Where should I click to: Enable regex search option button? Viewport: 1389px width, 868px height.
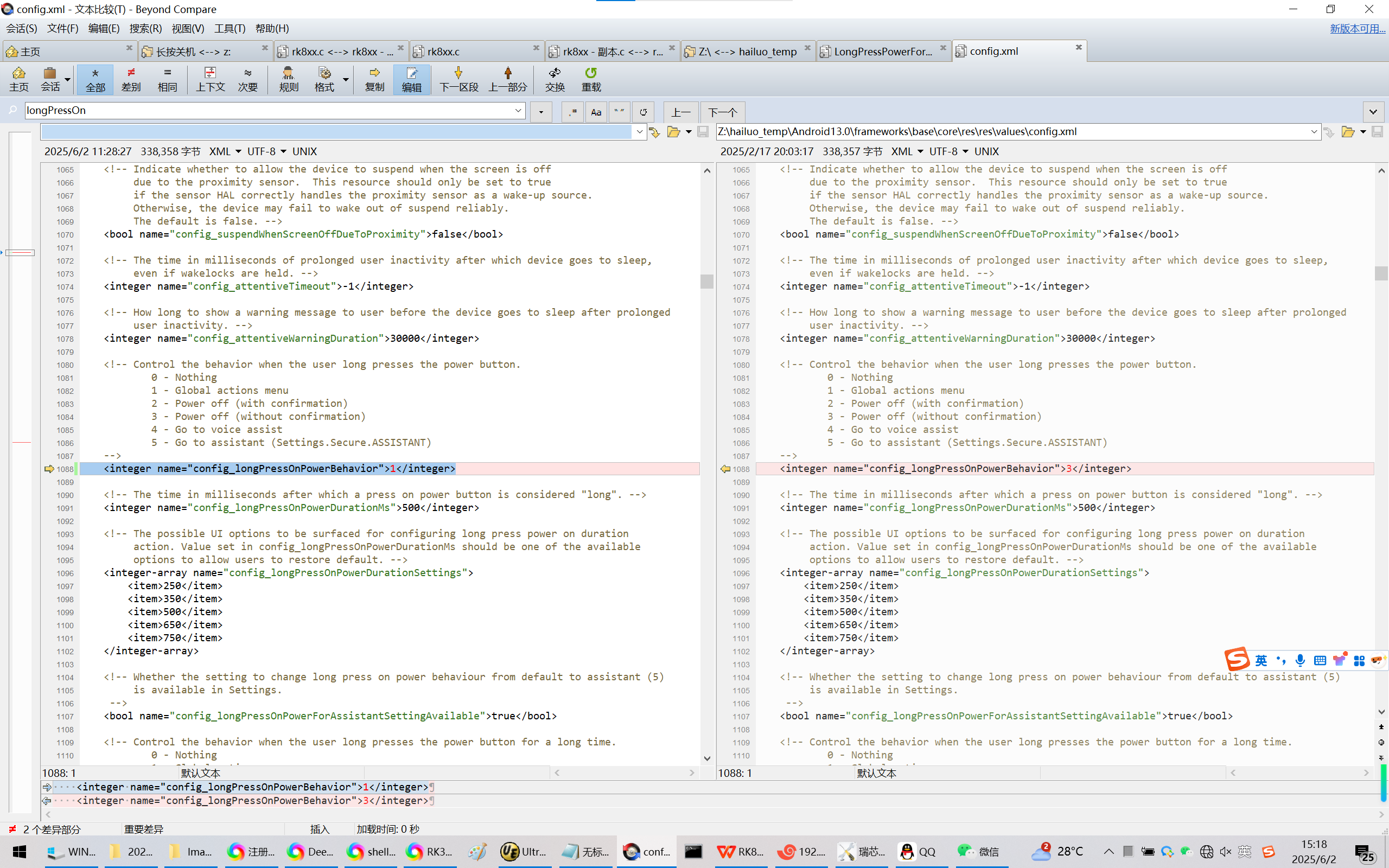tap(572, 112)
